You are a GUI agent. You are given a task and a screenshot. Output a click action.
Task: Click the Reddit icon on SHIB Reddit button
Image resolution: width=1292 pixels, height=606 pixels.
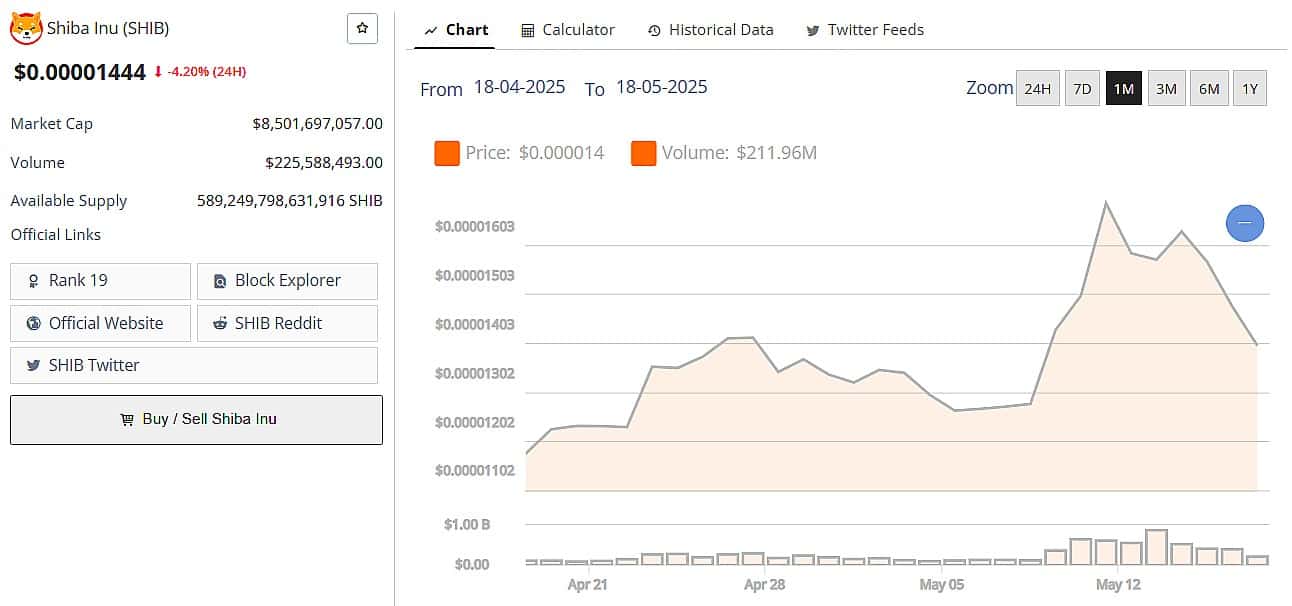(220, 323)
